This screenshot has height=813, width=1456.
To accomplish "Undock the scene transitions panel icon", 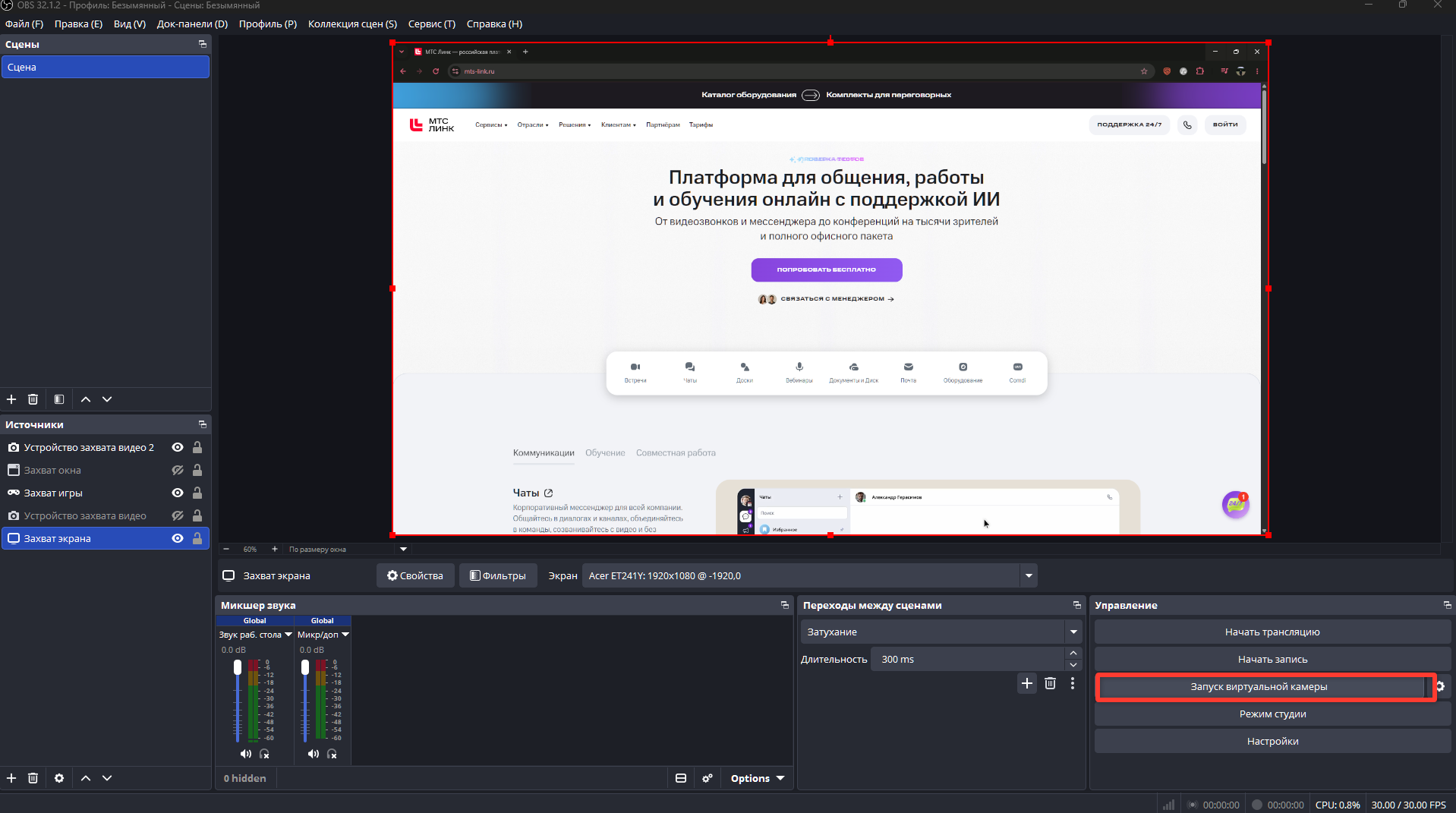I will pos(1076,605).
